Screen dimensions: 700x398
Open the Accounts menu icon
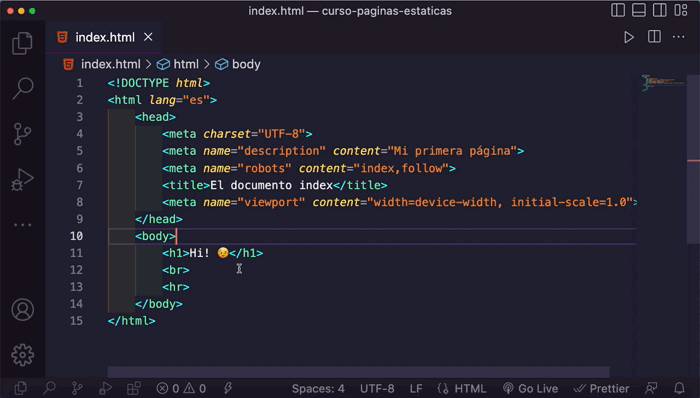[x=22, y=310]
